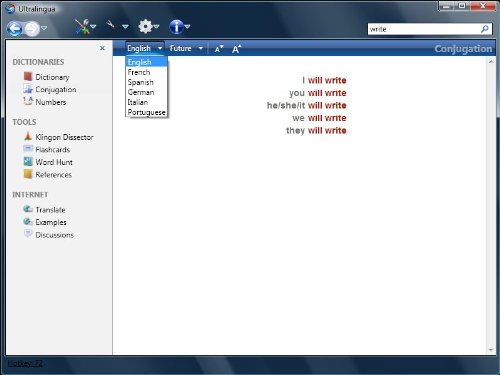Click the magnifying glass search icon
500x375 pixels.
(x=485, y=29)
